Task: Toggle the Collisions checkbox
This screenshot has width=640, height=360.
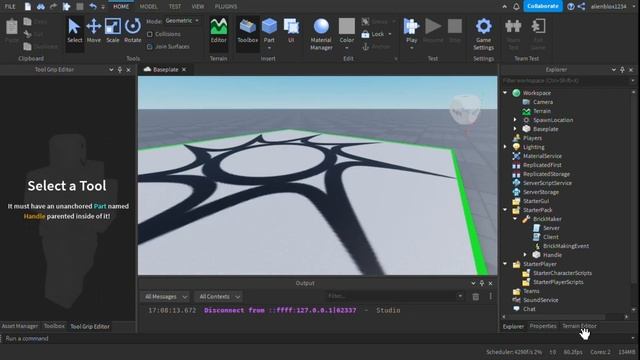Action: tap(150, 34)
